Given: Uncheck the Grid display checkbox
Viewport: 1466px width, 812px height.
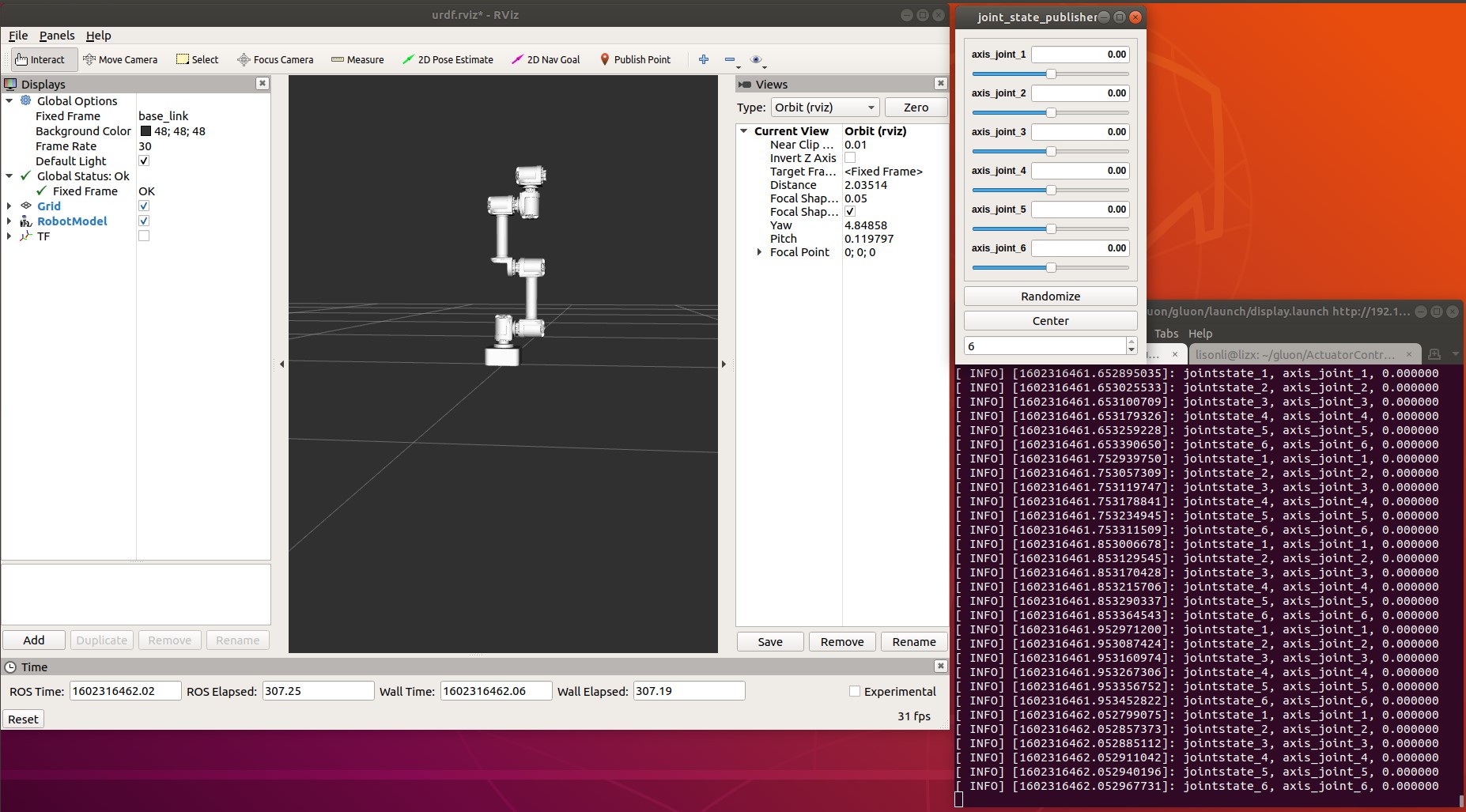Looking at the screenshot, I should [x=144, y=206].
